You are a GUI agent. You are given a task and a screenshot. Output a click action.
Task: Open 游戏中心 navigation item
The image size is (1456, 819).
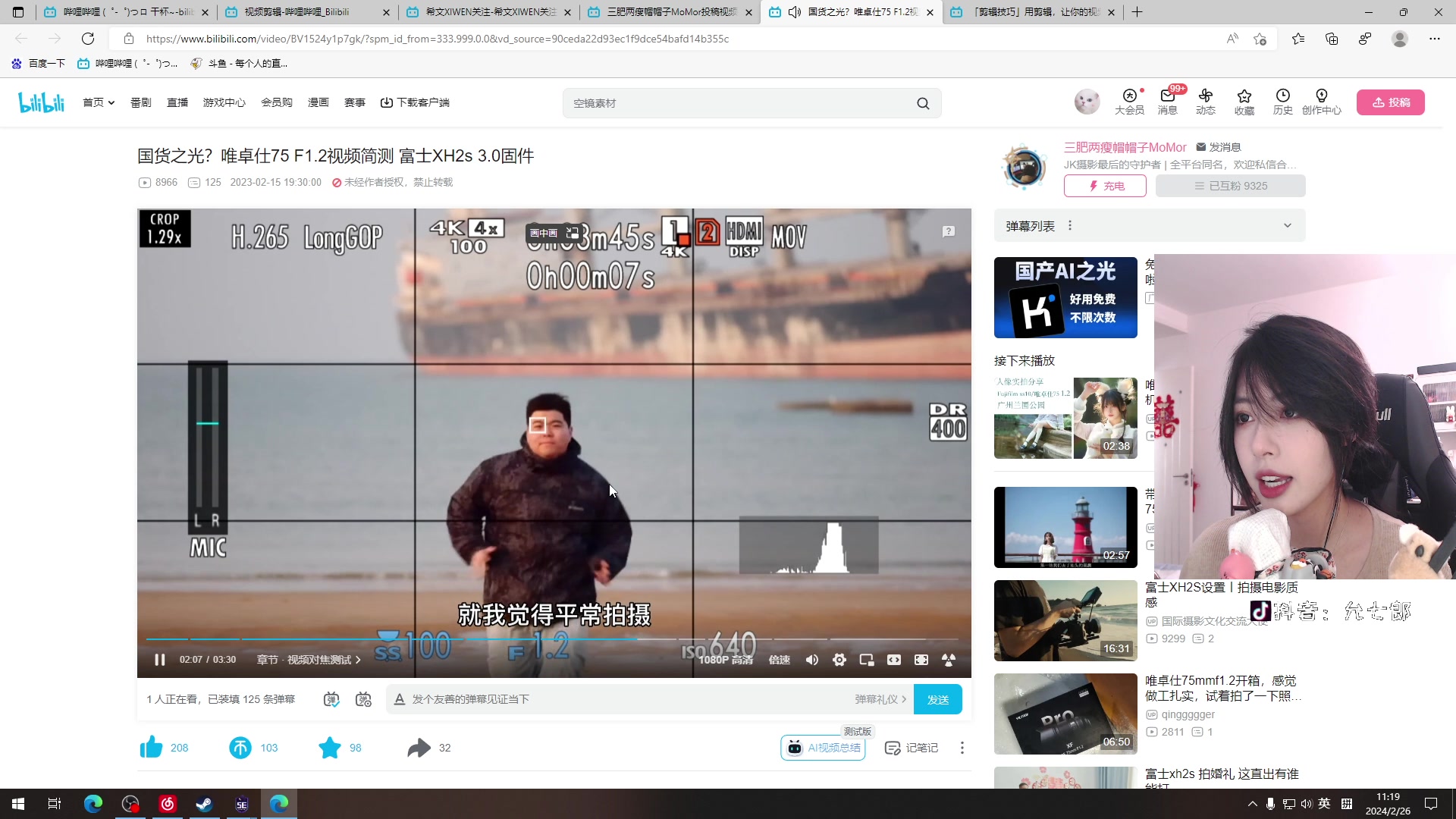(x=224, y=102)
